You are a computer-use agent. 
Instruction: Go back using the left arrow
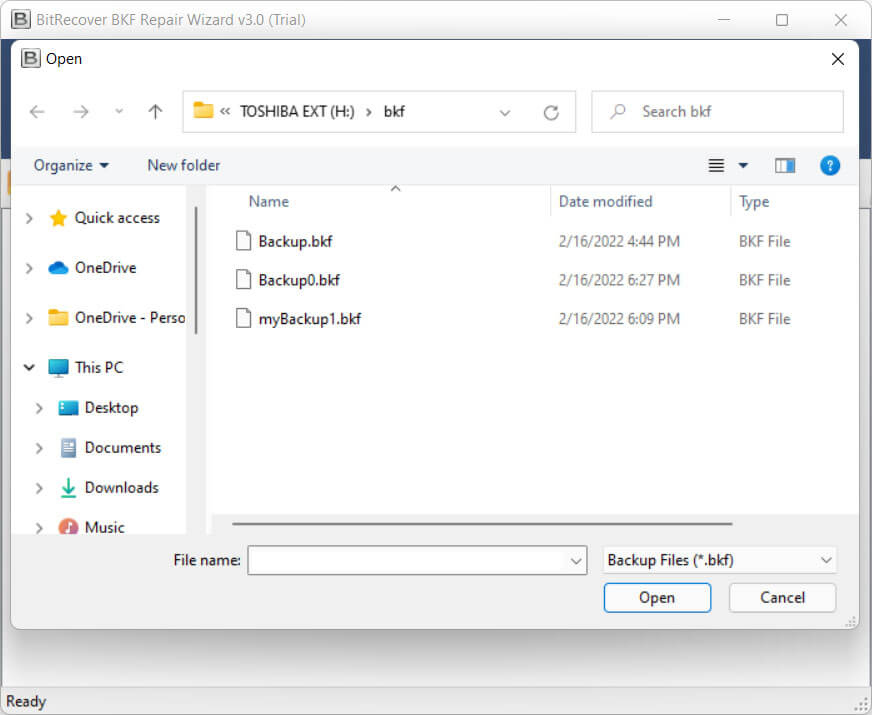click(37, 112)
